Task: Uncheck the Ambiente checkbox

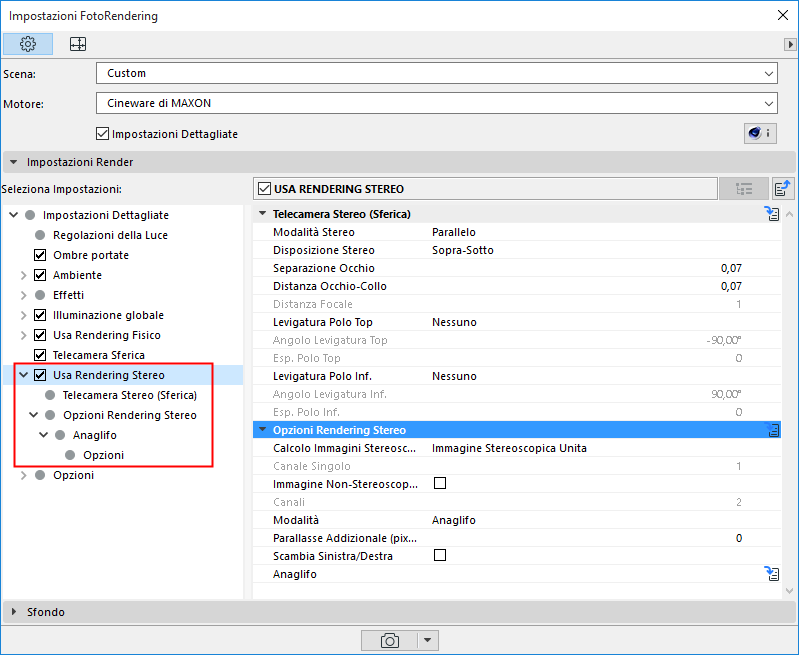Action: (40, 275)
